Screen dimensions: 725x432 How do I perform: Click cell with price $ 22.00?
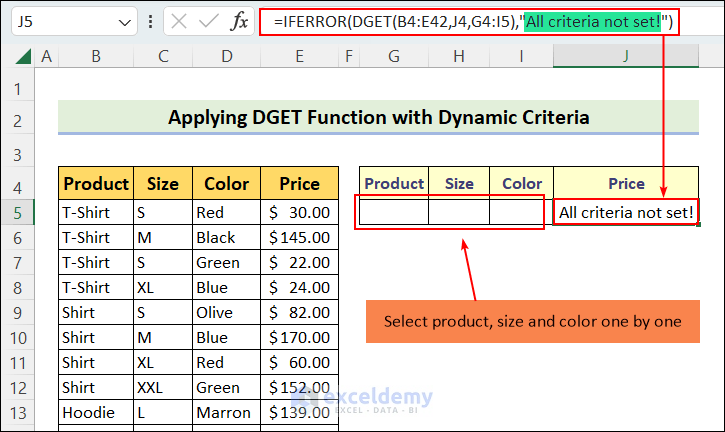300,262
